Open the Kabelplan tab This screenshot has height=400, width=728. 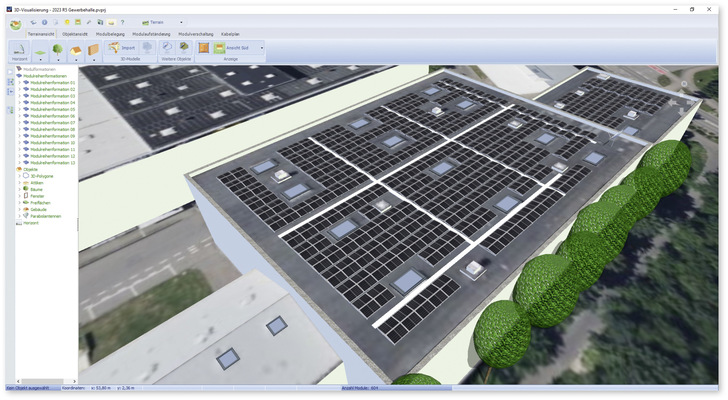click(x=230, y=34)
